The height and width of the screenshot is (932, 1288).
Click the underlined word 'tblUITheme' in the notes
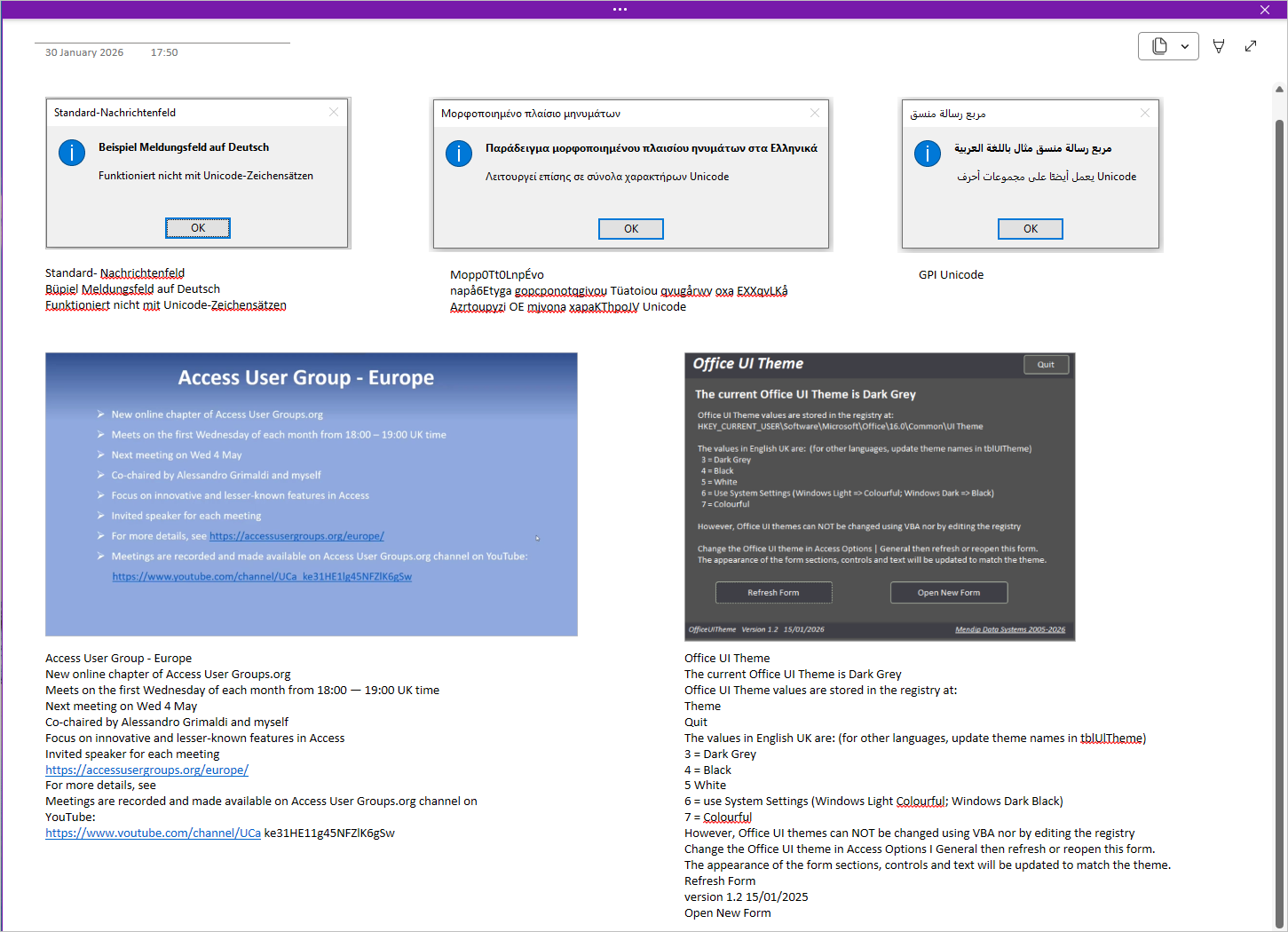pos(1111,738)
